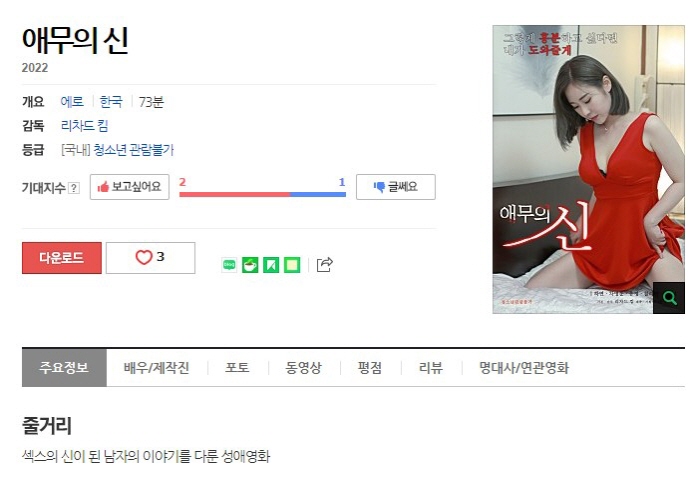Viewport: 700px width, 478px height.
Task: Open director link 리차드 킴
Action: [x=84, y=126]
